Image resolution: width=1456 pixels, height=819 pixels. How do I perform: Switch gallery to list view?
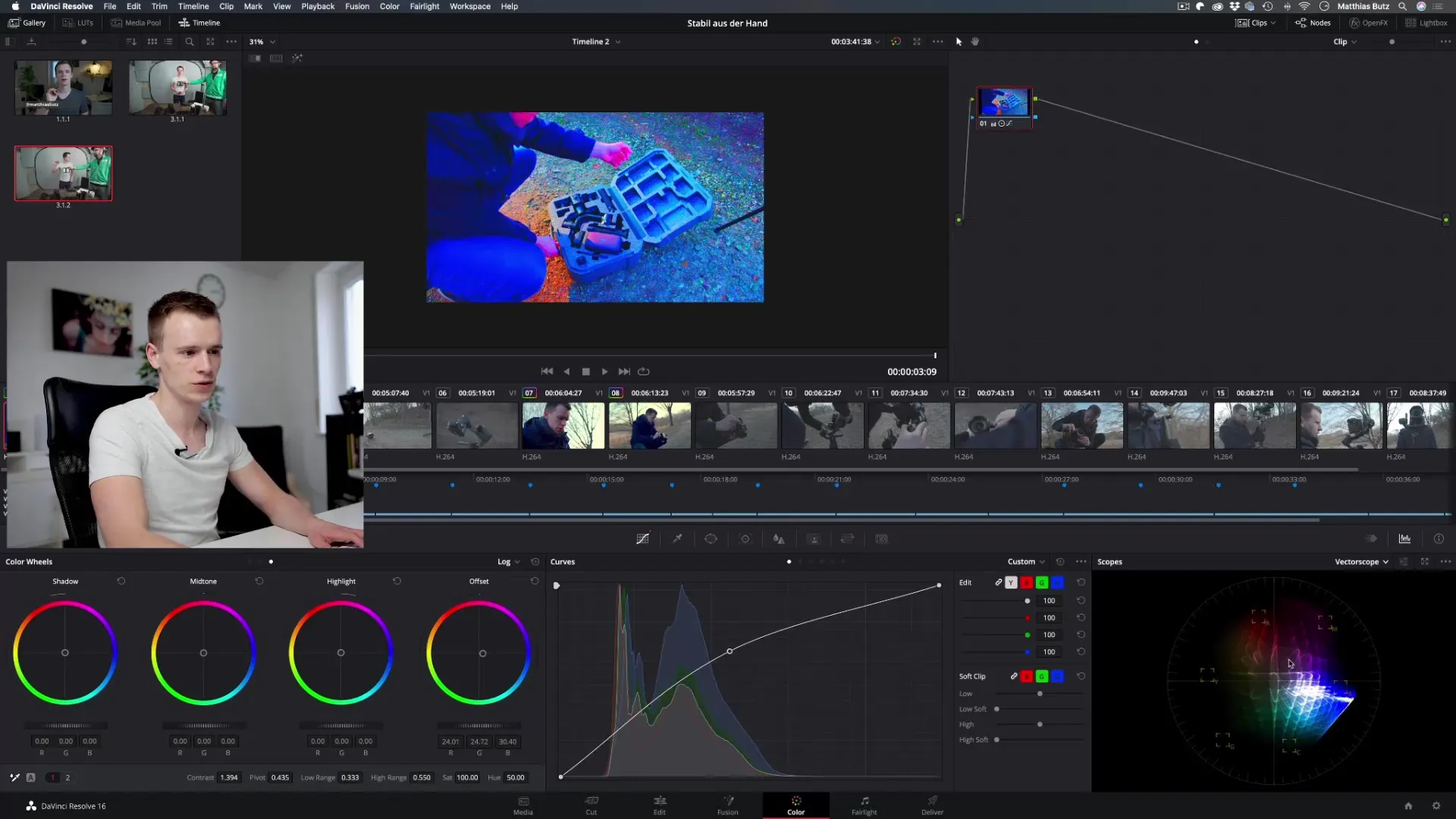[x=168, y=42]
